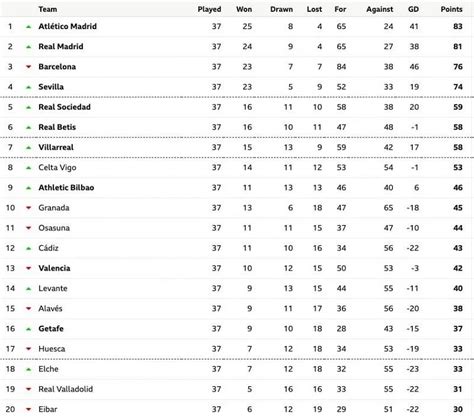474x417 pixels.
Task: Click the red down arrow beside Valencia
Action: [29, 268]
